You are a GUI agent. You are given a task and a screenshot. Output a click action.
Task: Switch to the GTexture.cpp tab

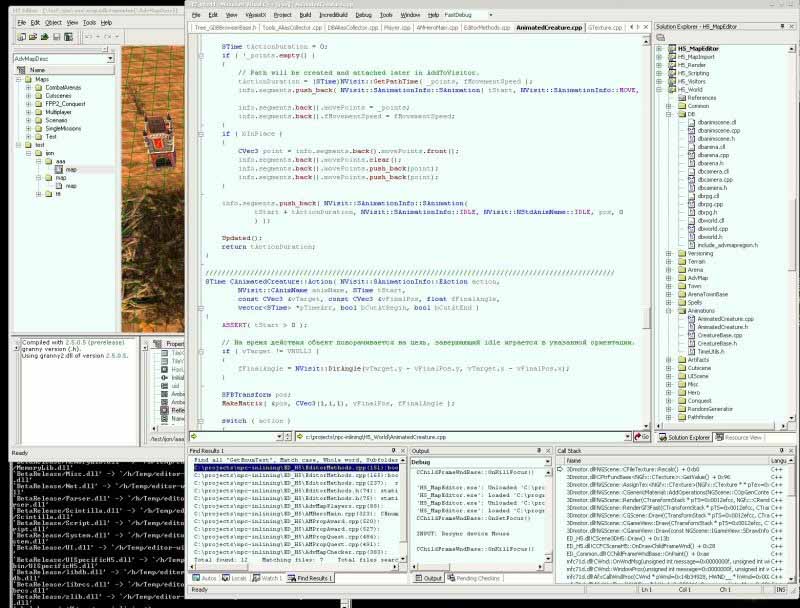click(603, 29)
